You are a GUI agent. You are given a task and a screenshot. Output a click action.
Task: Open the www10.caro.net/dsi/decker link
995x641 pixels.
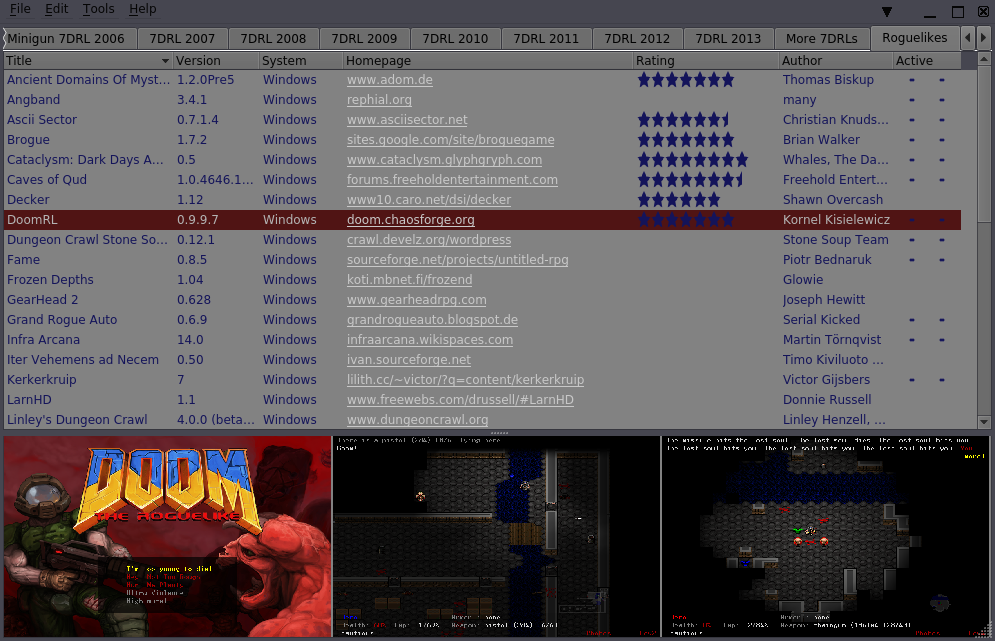tap(428, 200)
